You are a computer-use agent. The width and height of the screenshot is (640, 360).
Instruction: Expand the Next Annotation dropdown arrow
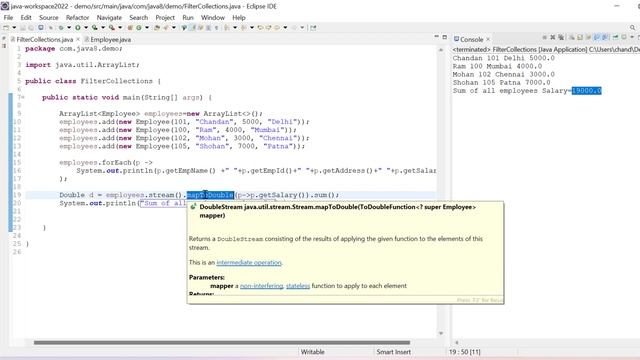[x=235, y=28]
